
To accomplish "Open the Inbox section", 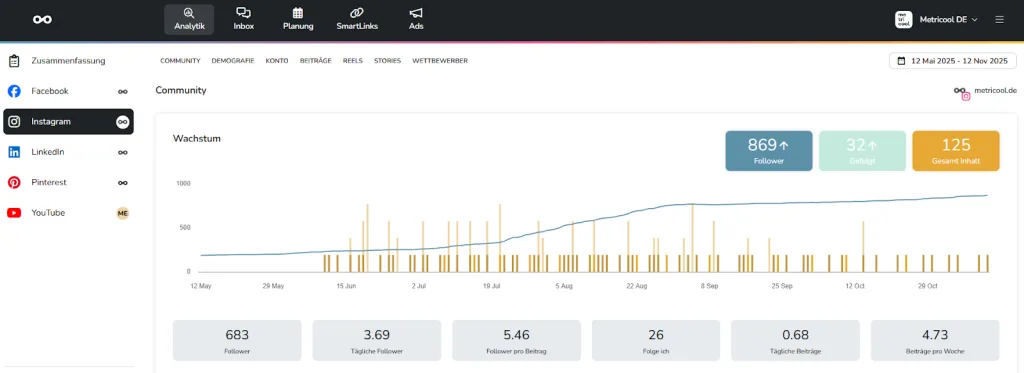I will [244, 20].
